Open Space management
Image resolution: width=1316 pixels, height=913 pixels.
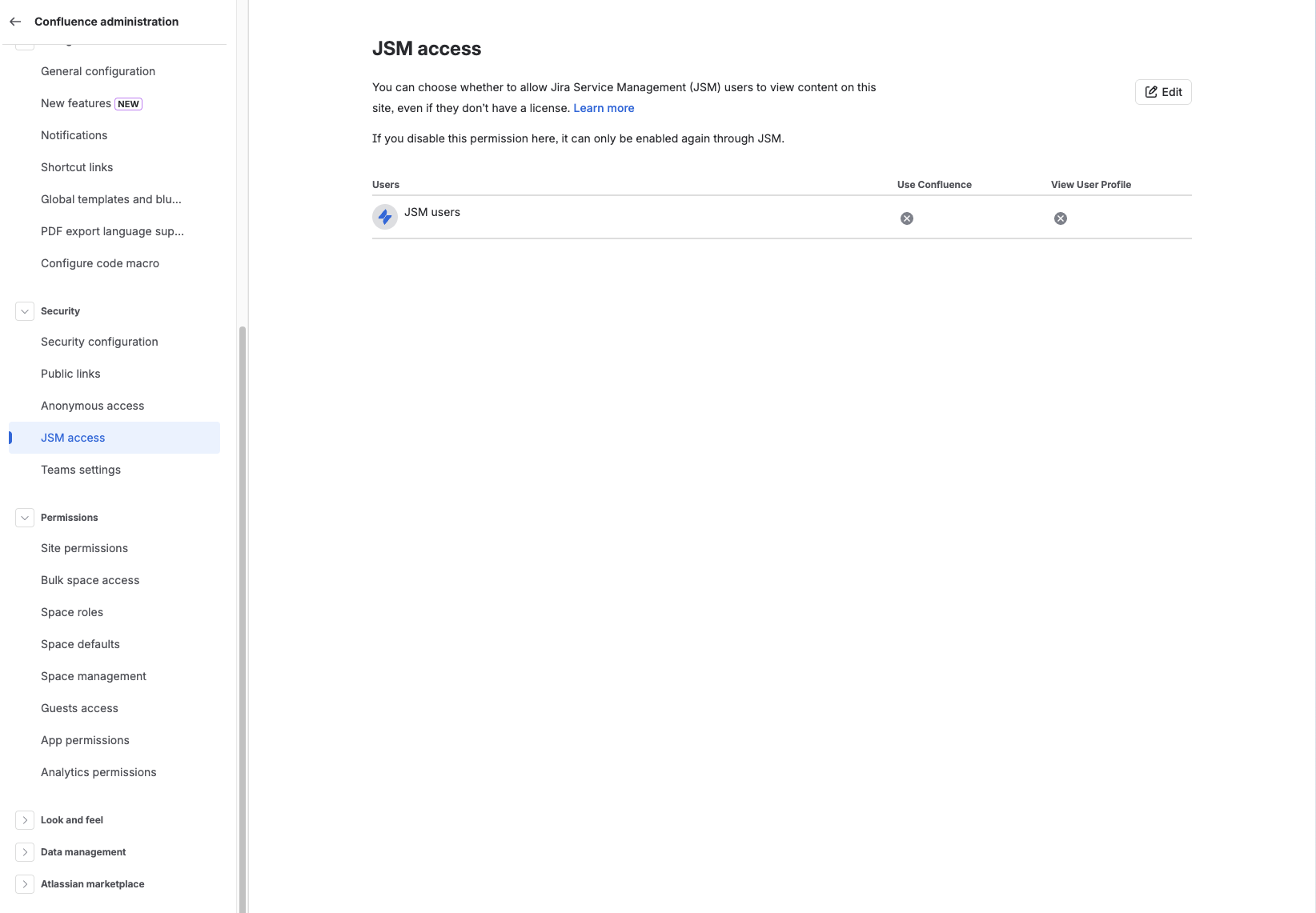(114, 676)
